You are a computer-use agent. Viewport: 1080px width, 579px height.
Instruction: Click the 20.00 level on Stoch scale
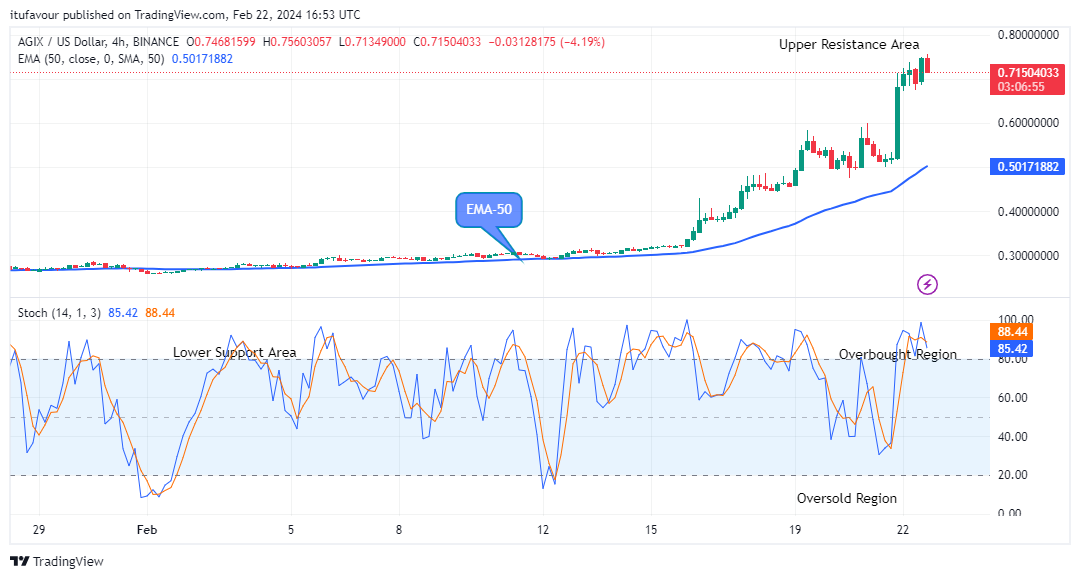[x=1012, y=475]
